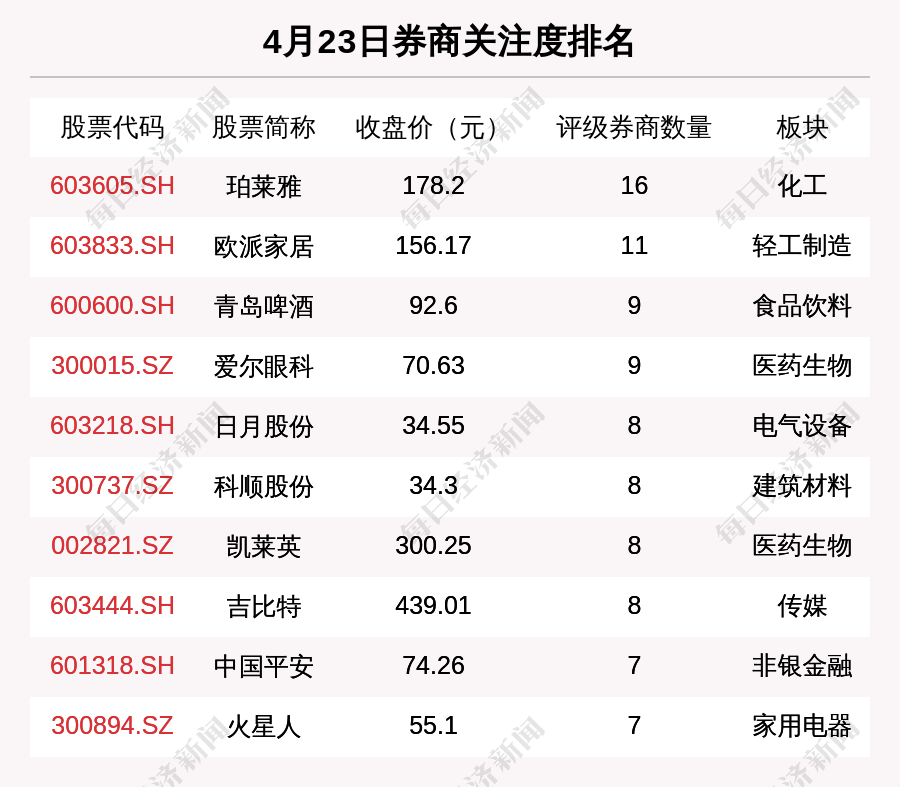This screenshot has height=787, width=900.
Task: Click the stock name 中国平安
Action: click(263, 666)
